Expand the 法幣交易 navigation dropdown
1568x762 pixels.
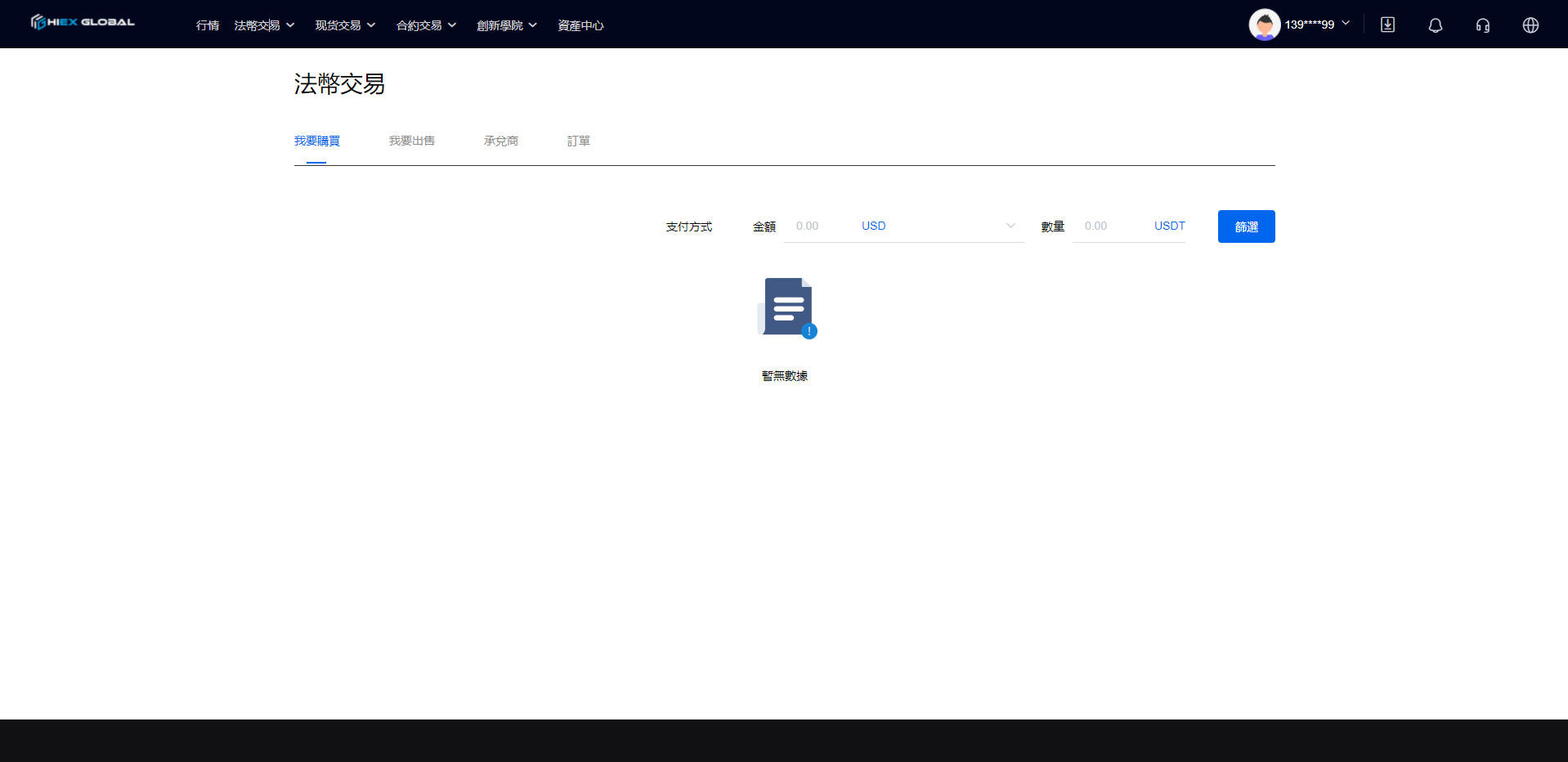pyautogui.click(x=264, y=25)
